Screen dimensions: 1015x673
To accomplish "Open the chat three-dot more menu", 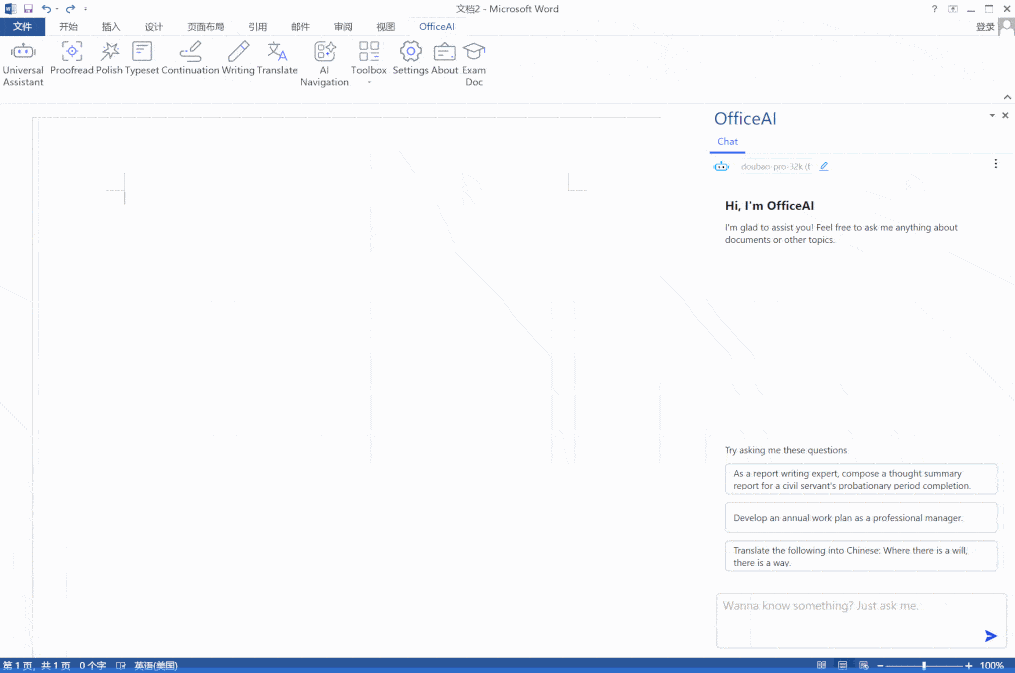I will point(995,164).
